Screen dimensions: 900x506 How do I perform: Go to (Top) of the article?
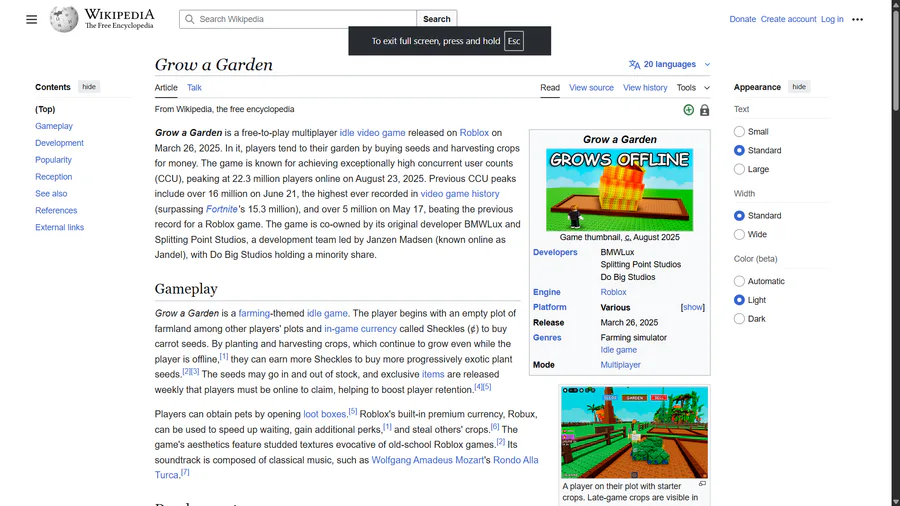45,109
